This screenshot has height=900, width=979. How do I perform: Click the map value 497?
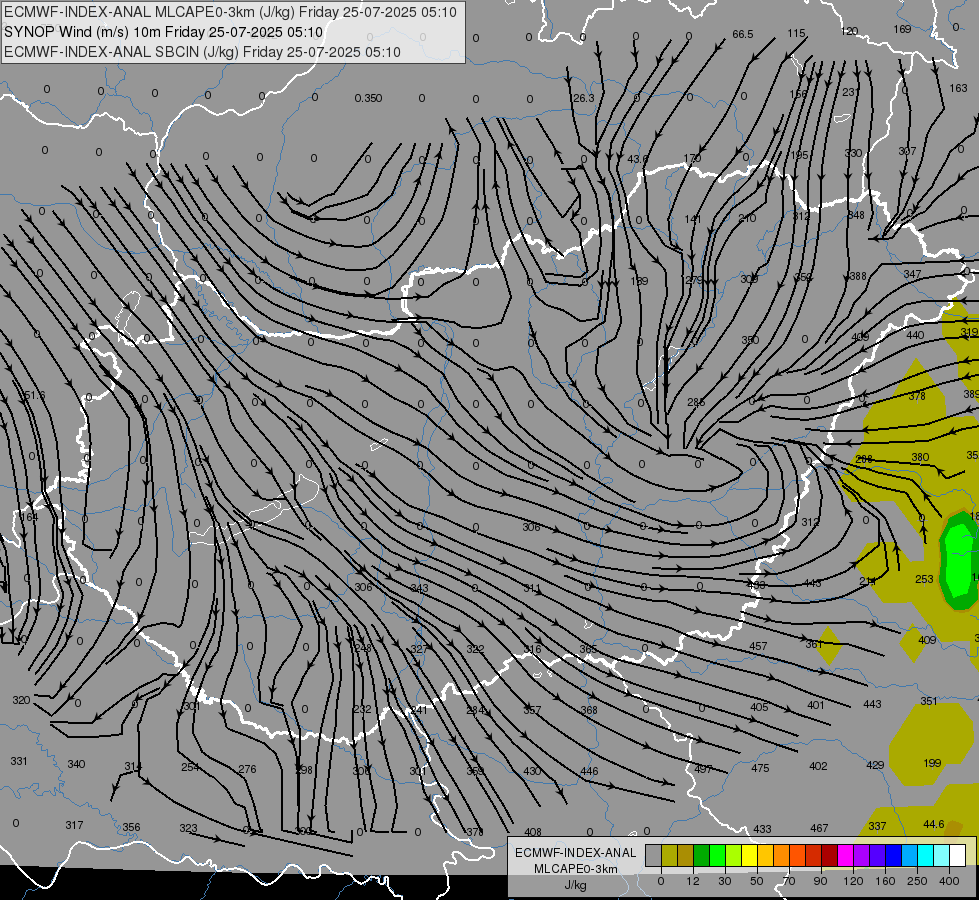(703, 769)
